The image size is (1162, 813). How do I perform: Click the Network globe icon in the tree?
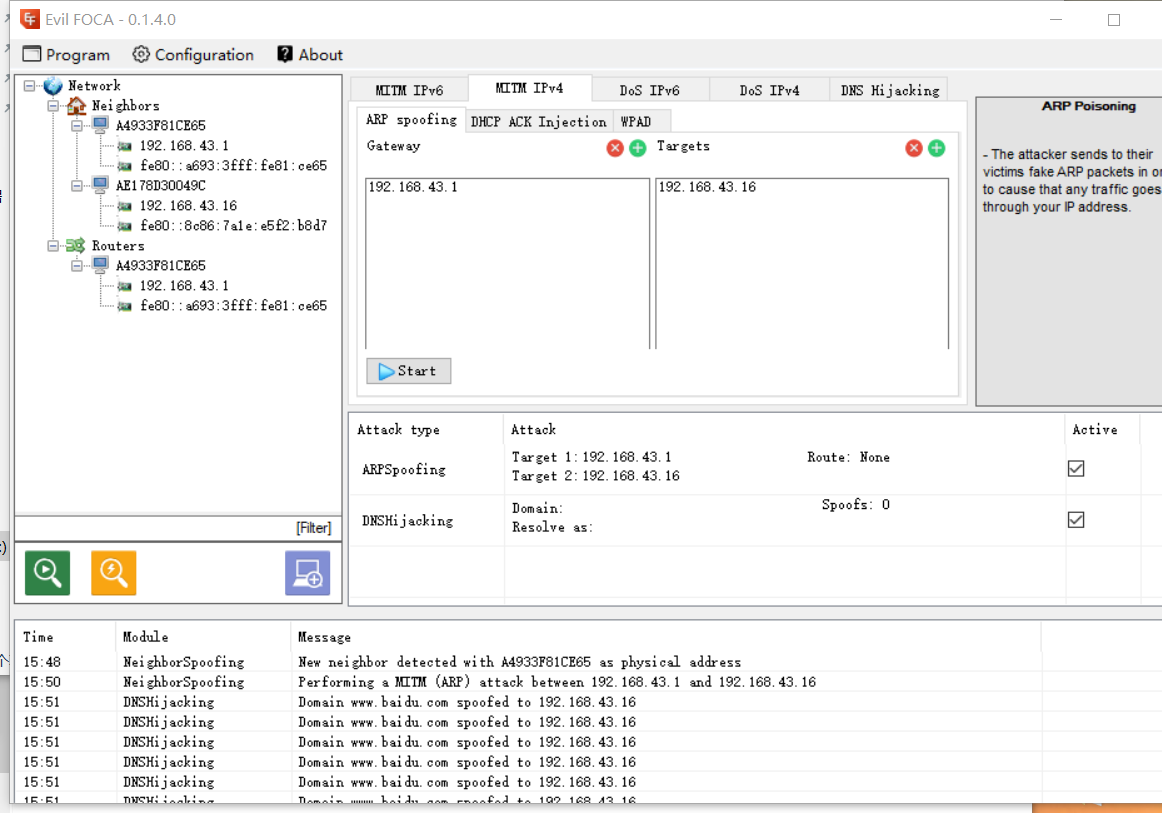(x=53, y=86)
